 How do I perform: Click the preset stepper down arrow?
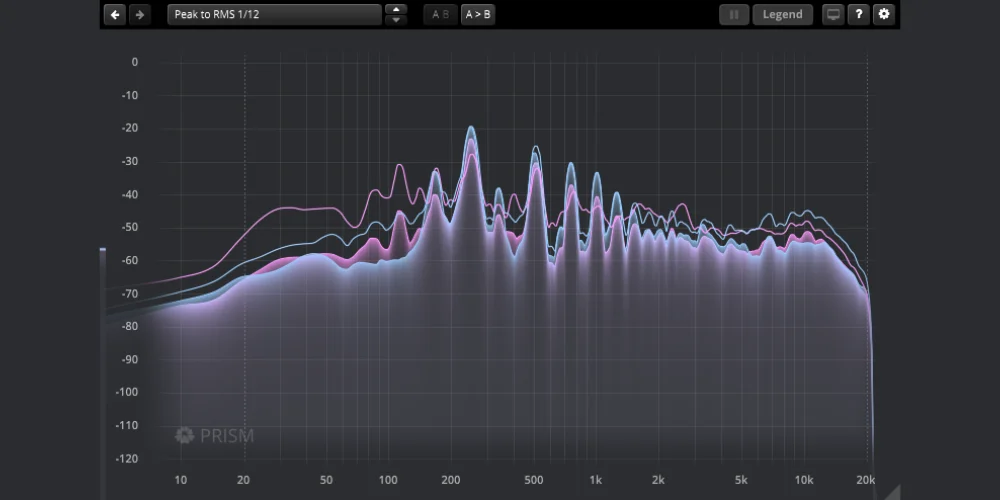point(396,21)
